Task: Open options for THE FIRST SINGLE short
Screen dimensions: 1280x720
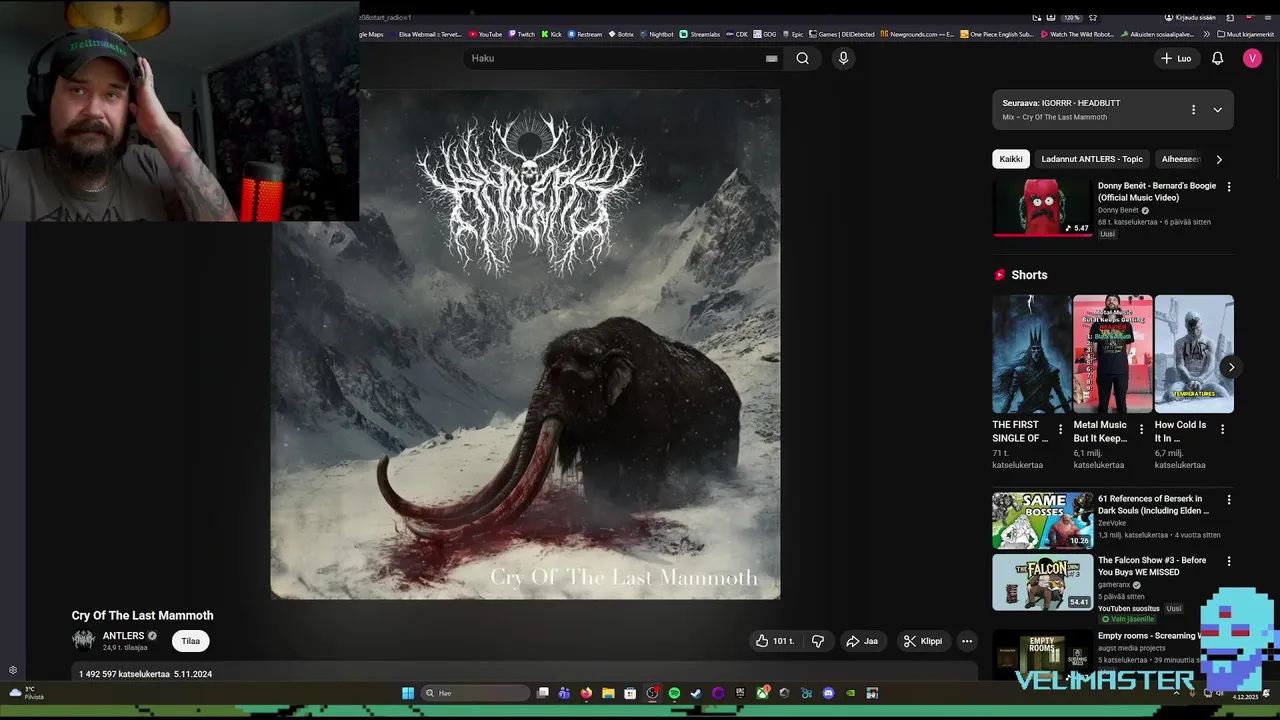Action: pyautogui.click(x=1060, y=430)
